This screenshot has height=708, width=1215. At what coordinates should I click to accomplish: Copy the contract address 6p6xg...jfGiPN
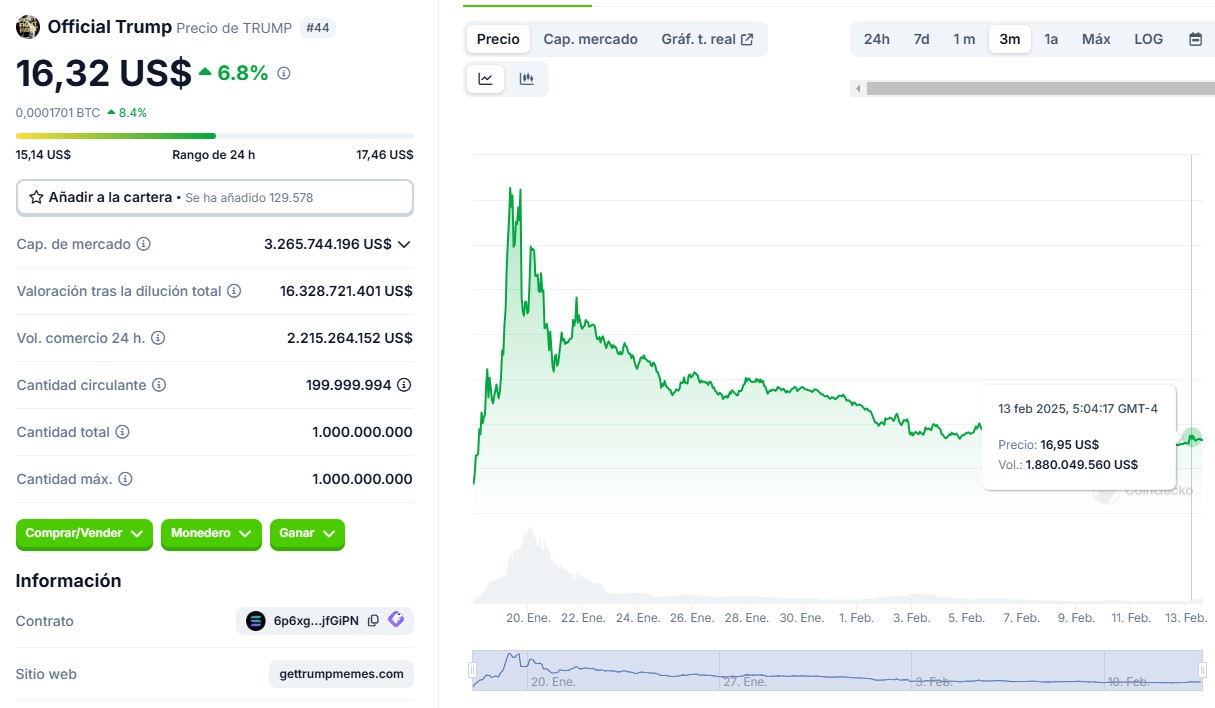373,621
